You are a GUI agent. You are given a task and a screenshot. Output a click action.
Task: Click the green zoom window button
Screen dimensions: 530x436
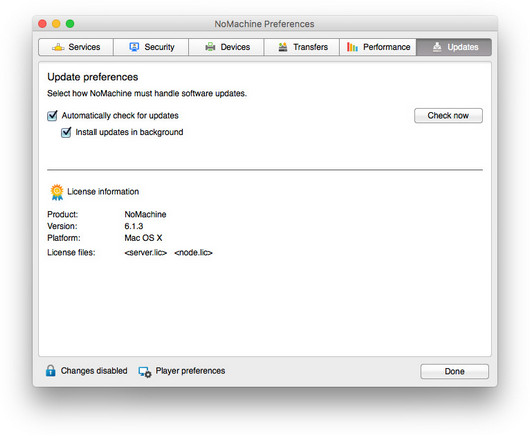pyautogui.click(x=70, y=24)
